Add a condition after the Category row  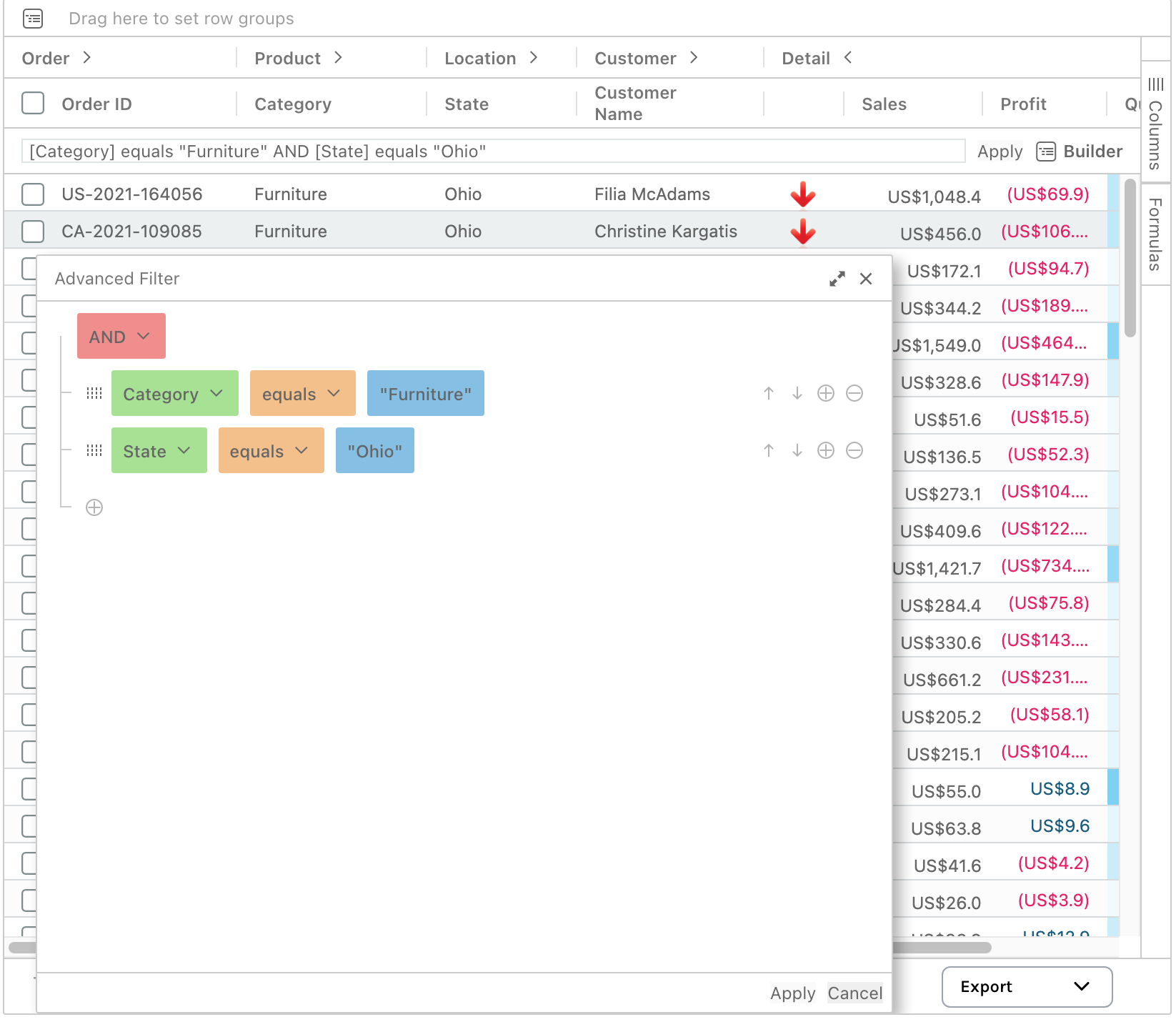click(826, 393)
